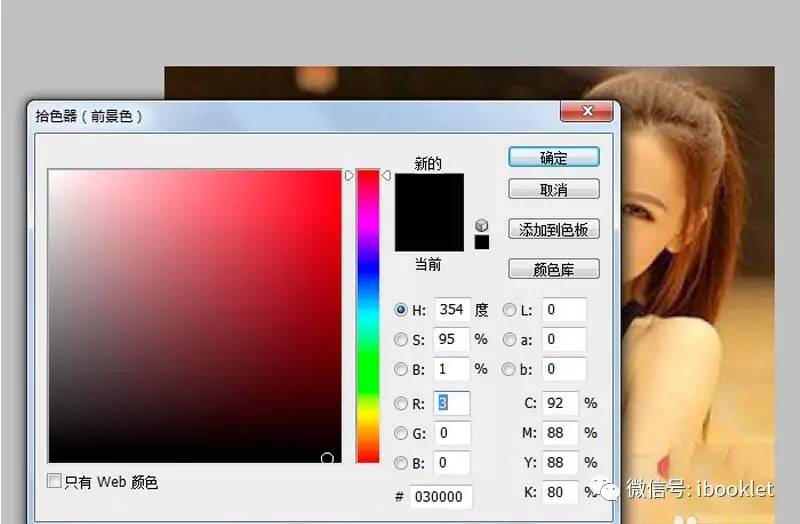The height and width of the screenshot is (524, 800).
Task: Click the 拾色器（前景色）title bar text
Action: coord(88,116)
